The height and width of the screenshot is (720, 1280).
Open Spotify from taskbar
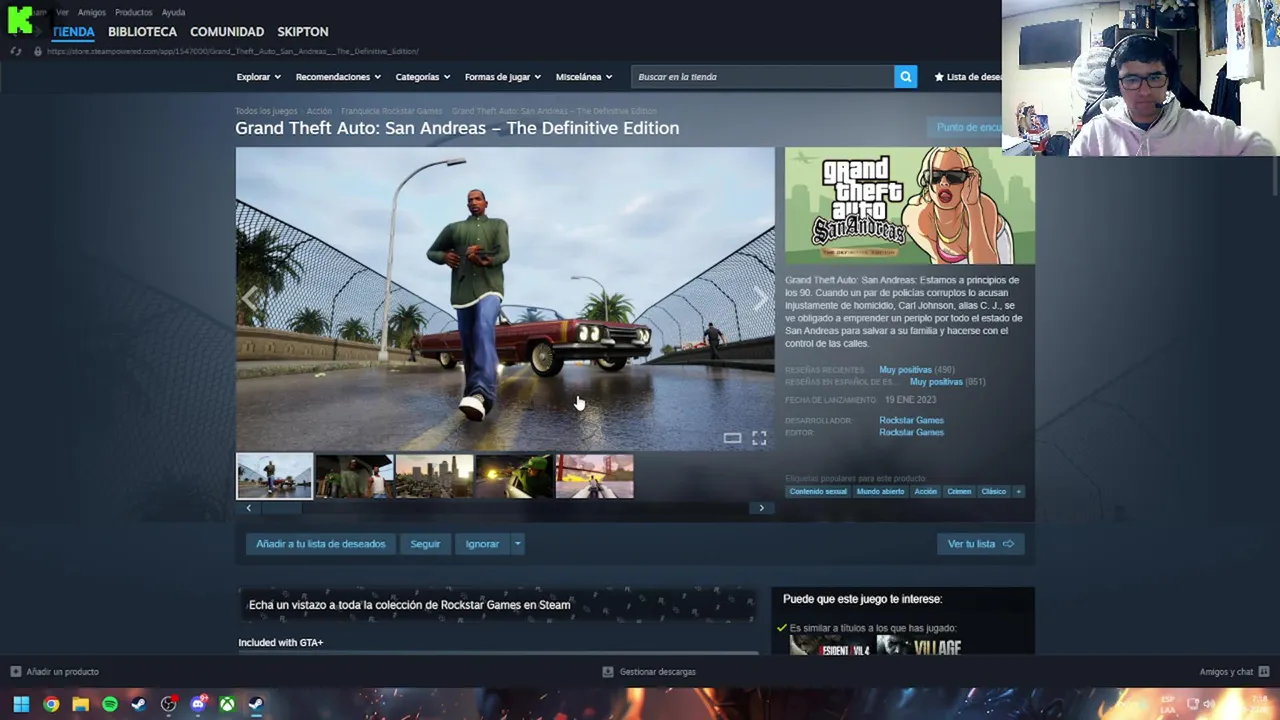click(110, 704)
